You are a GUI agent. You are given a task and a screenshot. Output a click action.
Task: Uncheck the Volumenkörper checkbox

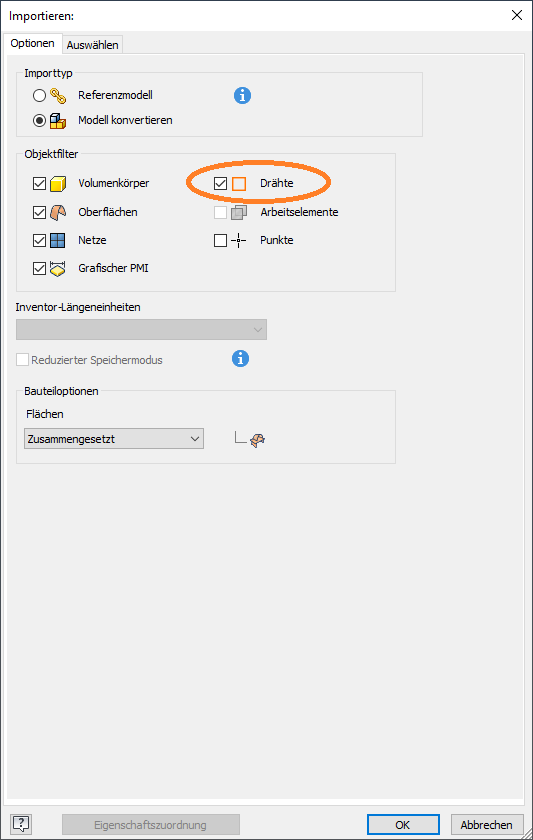(x=39, y=184)
